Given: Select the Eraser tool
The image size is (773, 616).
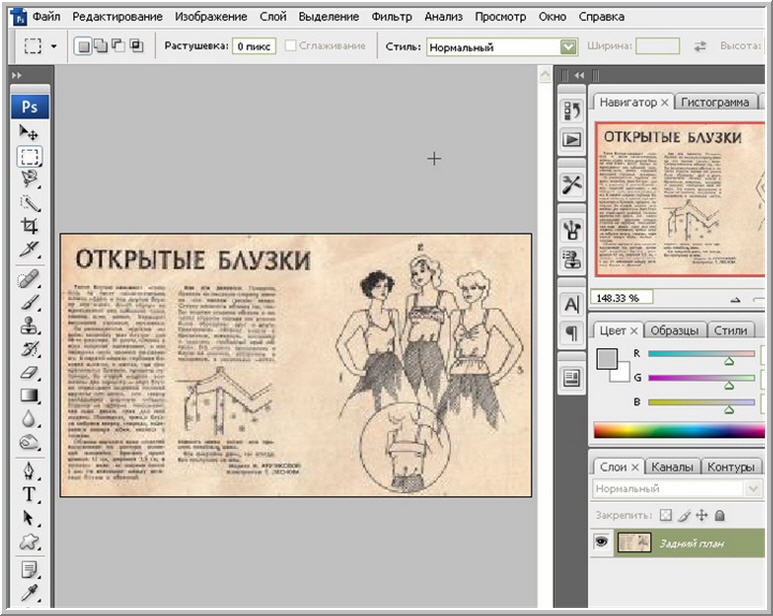Looking at the screenshot, I should click(30, 371).
